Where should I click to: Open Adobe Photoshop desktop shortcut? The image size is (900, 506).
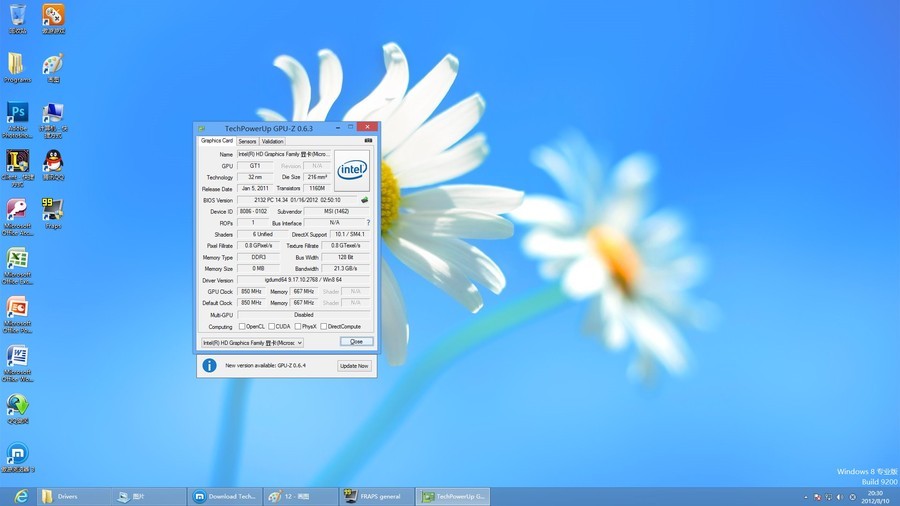[x=17, y=113]
